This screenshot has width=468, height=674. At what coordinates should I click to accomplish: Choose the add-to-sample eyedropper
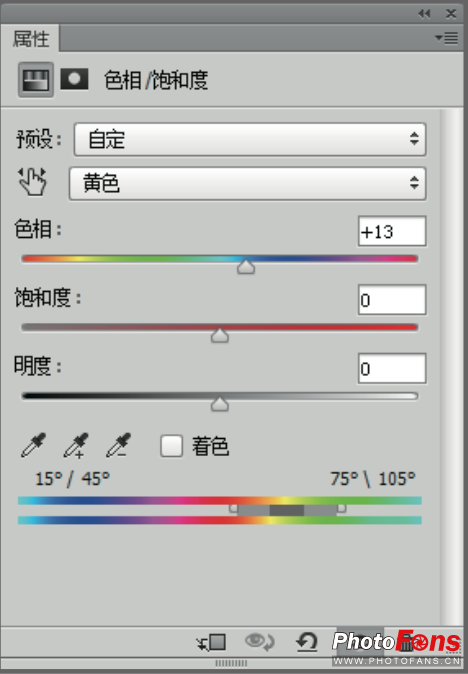(76, 445)
